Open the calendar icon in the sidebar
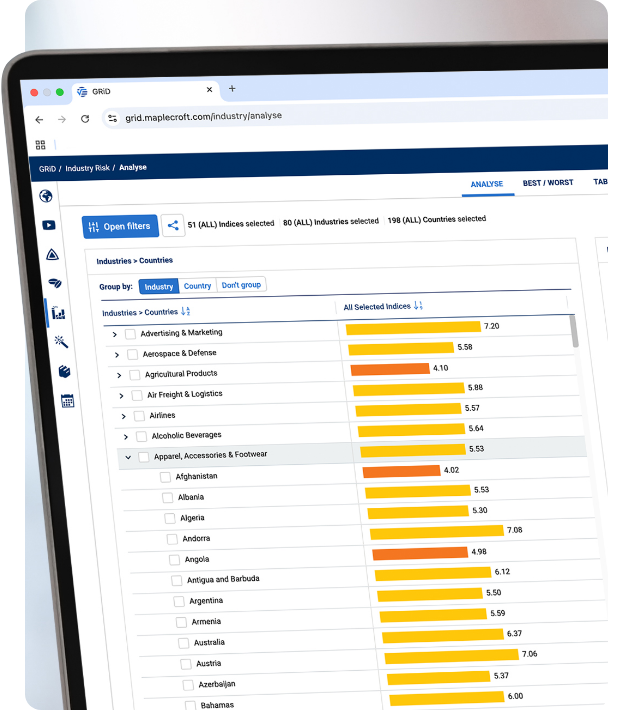The width and height of the screenshot is (631, 710). pyautogui.click(x=67, y=401)
